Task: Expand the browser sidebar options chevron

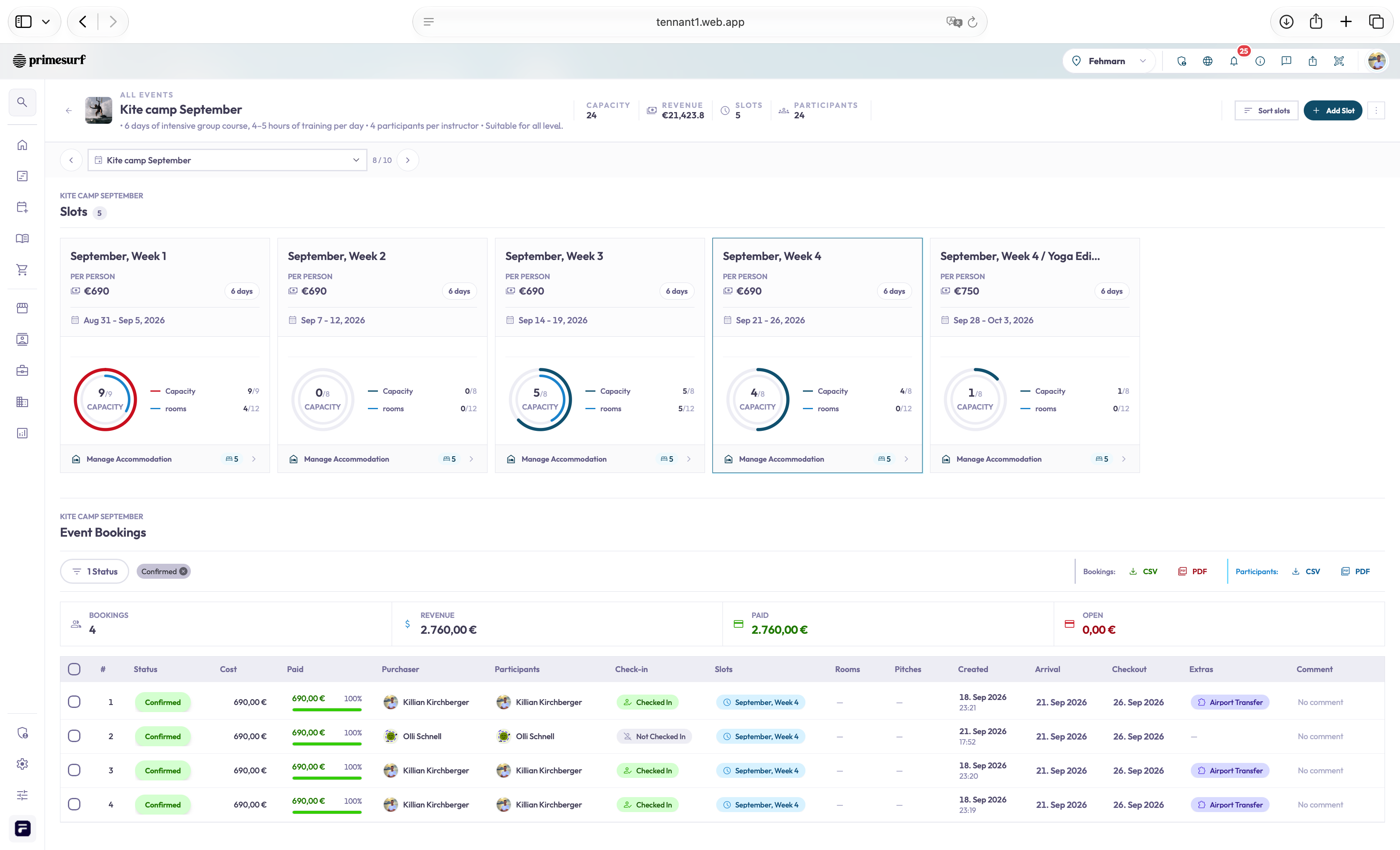Action: point(46,22)
